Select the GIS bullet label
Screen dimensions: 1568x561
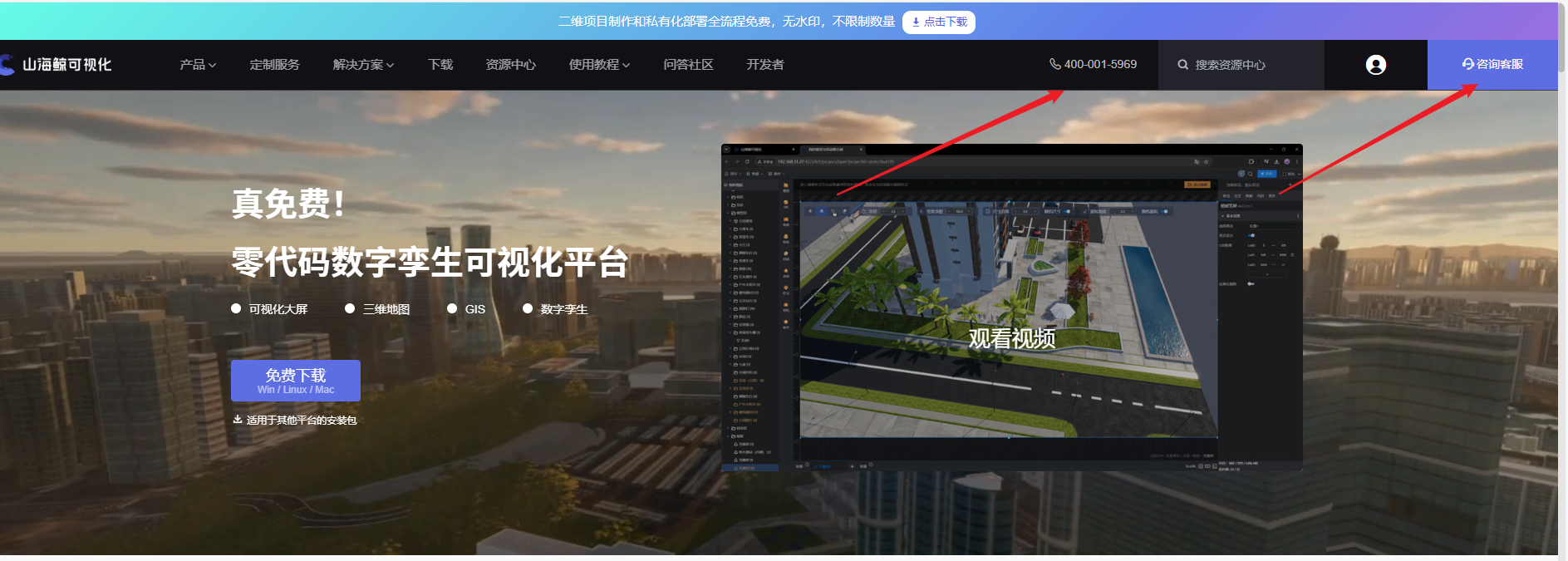475,309
